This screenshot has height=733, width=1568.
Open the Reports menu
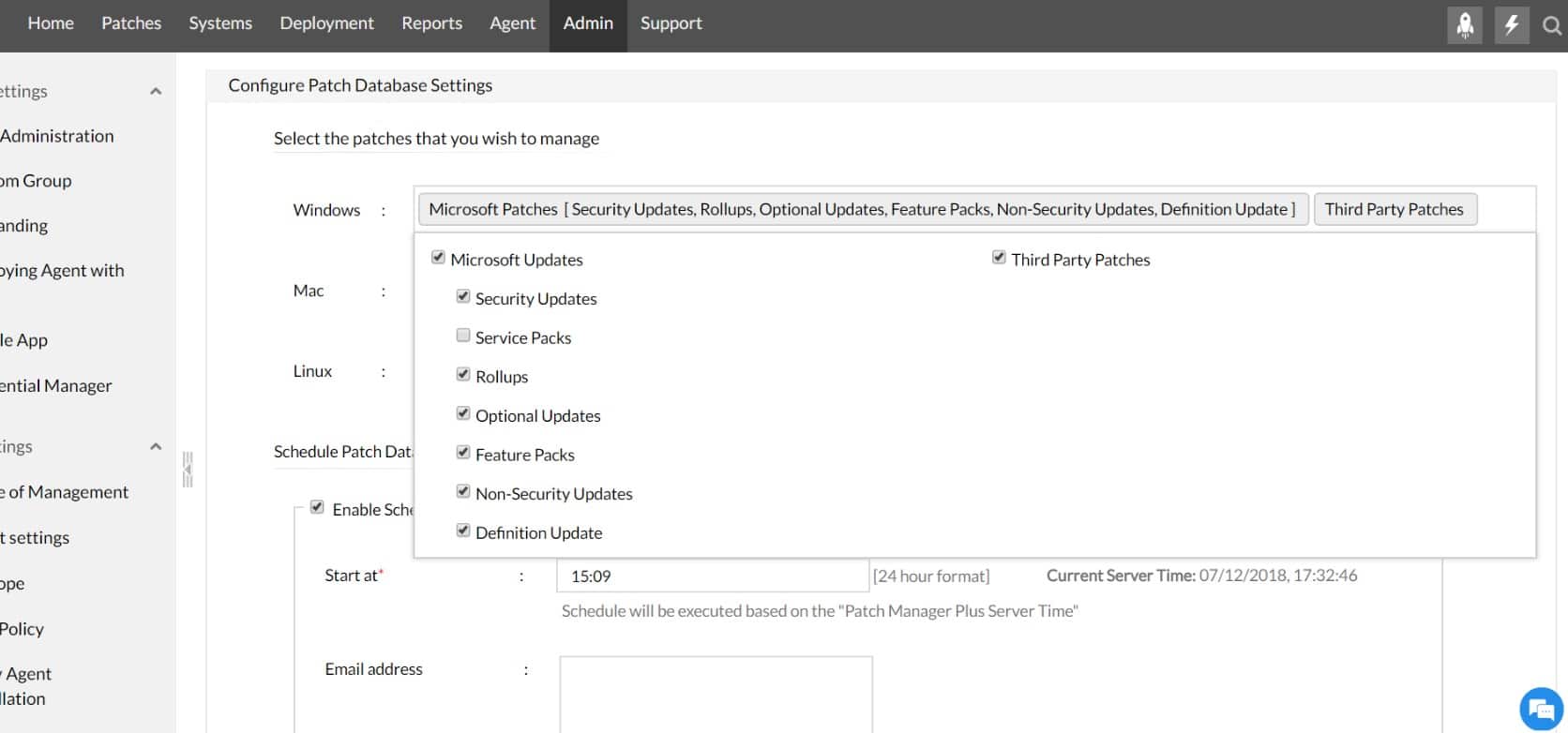[x=431, y=23]
